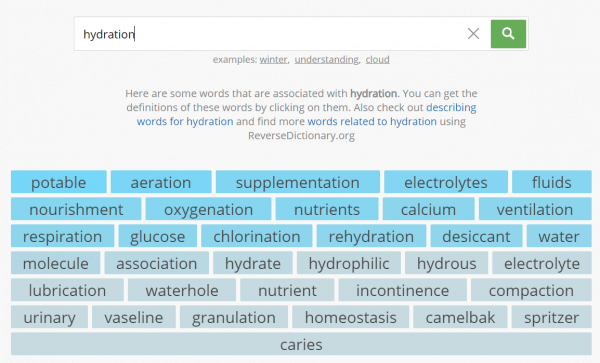Select the 'electrolytes' word tile
This screenshot has height=363, width=600.
[x=446, y=182]
